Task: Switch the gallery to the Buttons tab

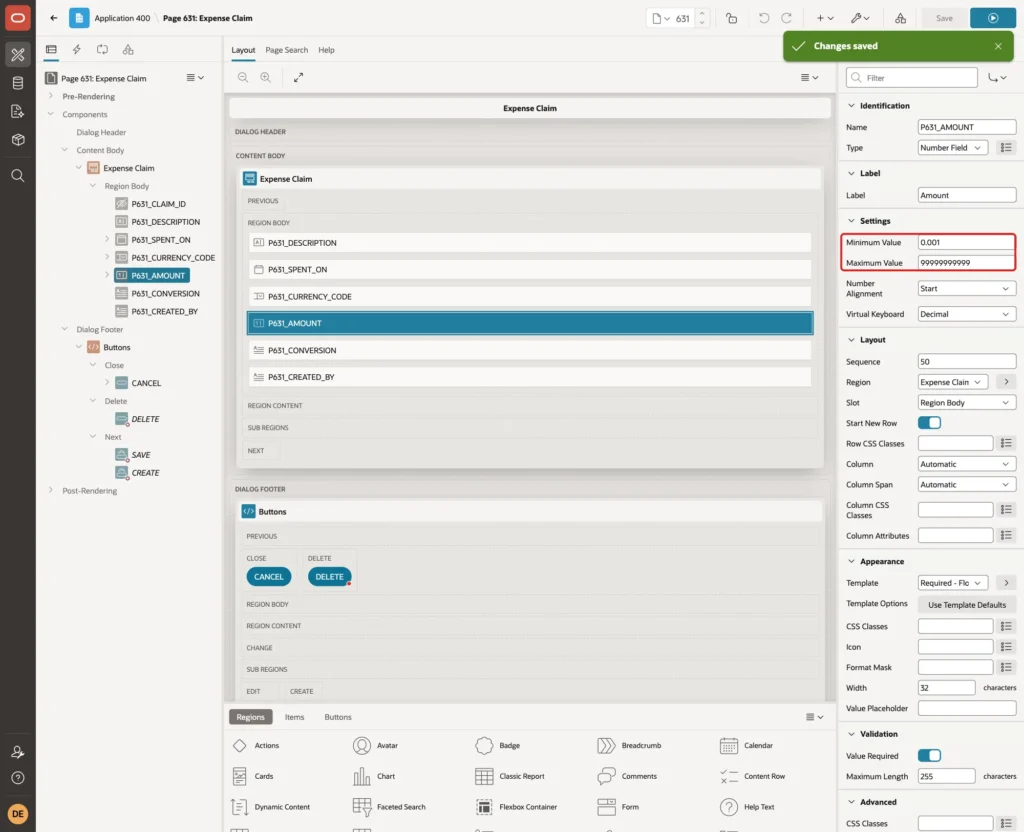Action: click(338, 717)
